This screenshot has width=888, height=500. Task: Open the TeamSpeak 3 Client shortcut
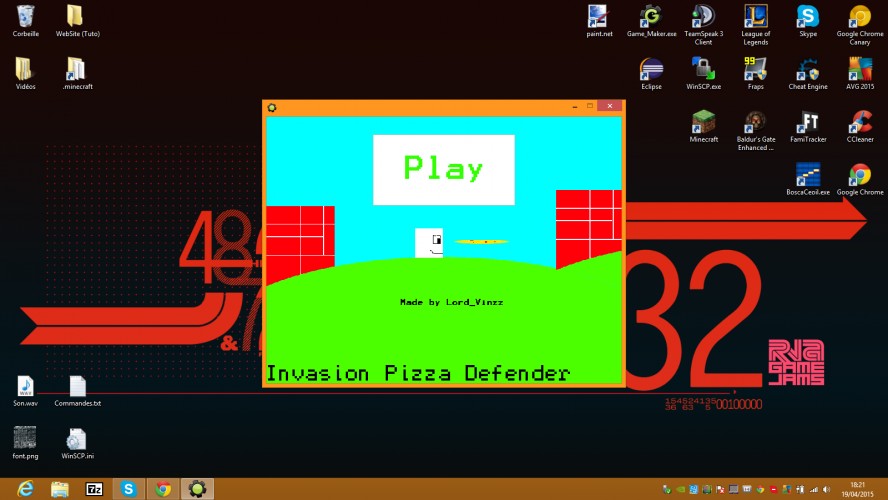[x=703, y=25]
